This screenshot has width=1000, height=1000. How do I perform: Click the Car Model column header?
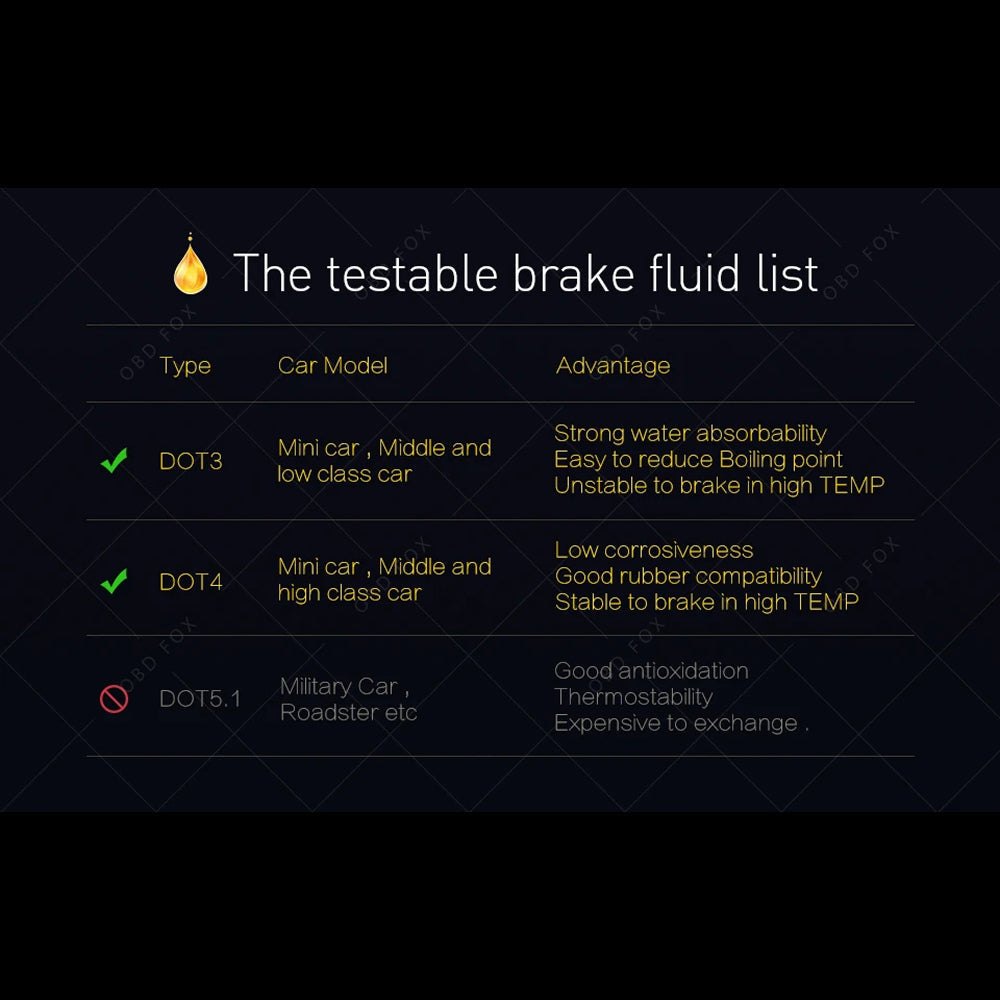pos(332,365)
